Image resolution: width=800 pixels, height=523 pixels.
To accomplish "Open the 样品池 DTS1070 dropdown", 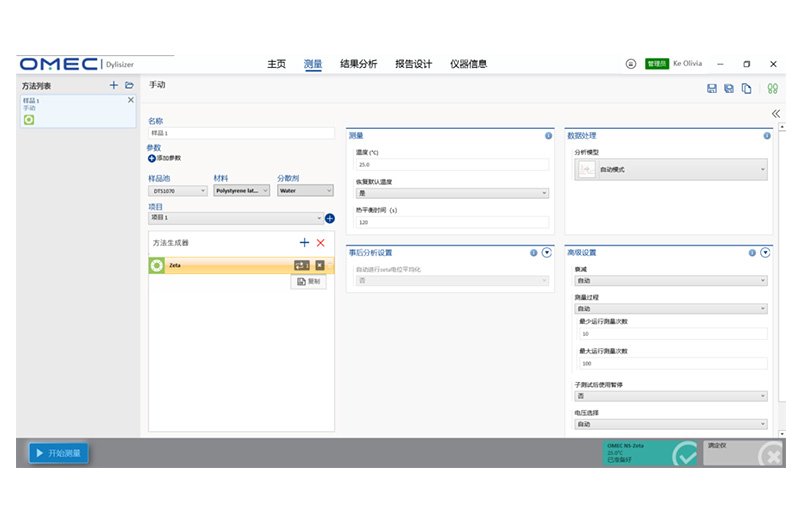I will [177, 190].
